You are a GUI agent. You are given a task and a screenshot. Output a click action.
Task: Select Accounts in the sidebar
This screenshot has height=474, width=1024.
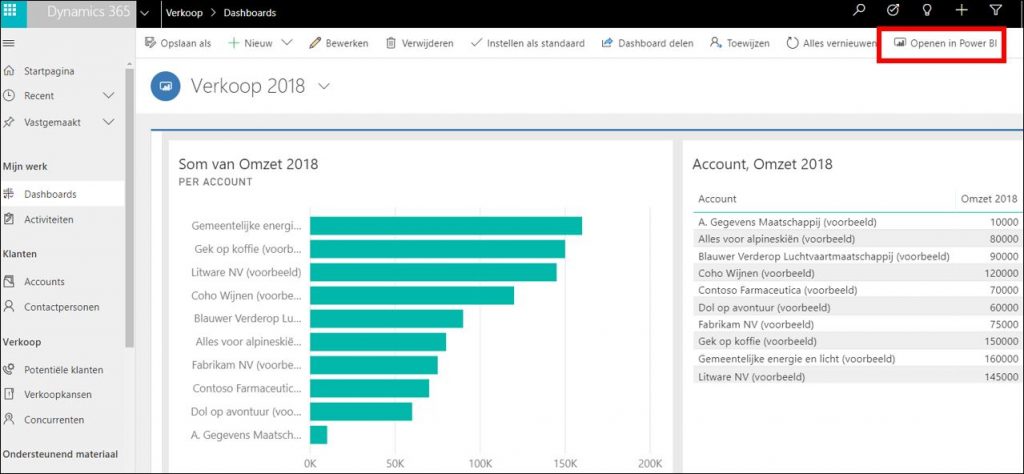(44, 282)
